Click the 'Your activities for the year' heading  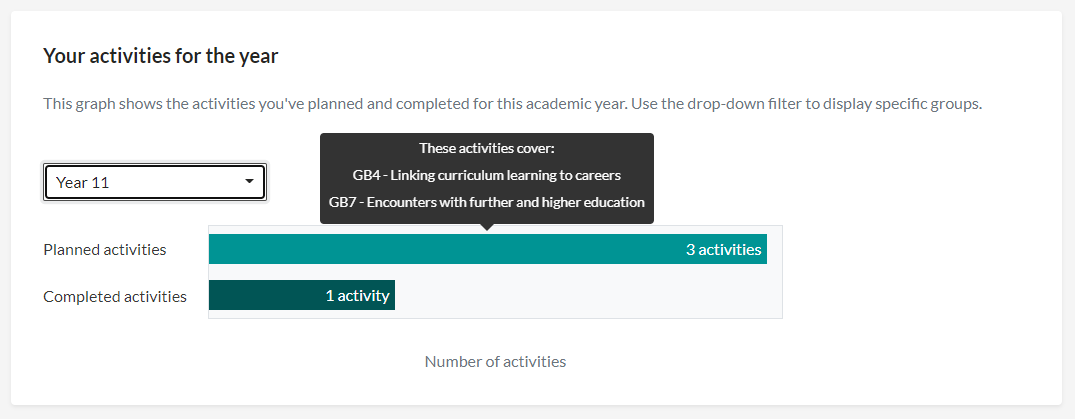[160, 56]
